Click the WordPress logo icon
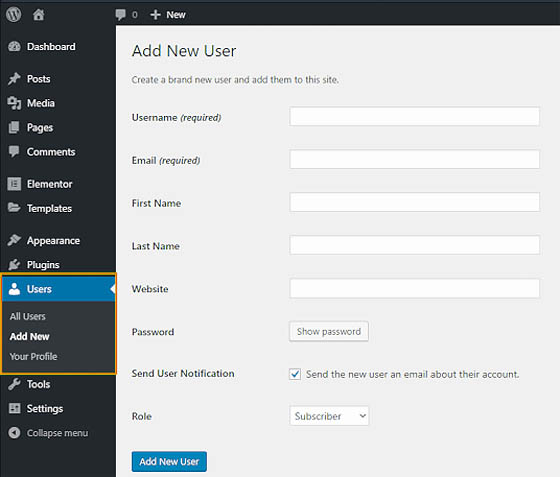 [14, 15]
